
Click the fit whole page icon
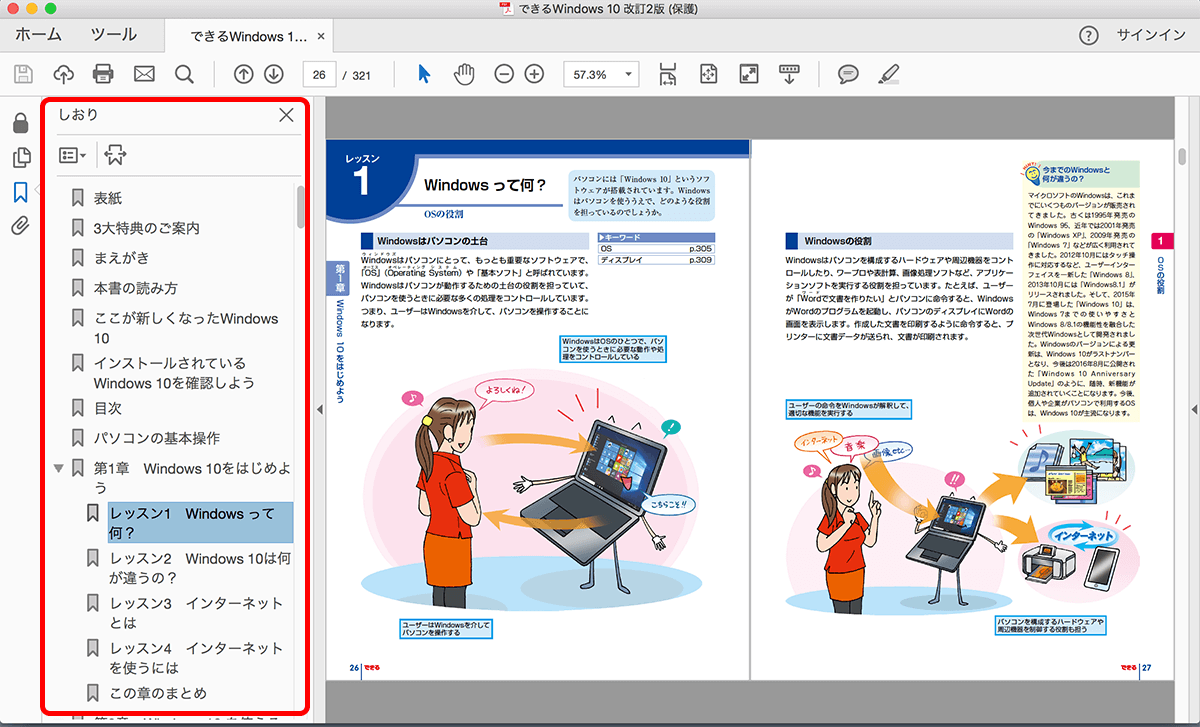point(709,74)
